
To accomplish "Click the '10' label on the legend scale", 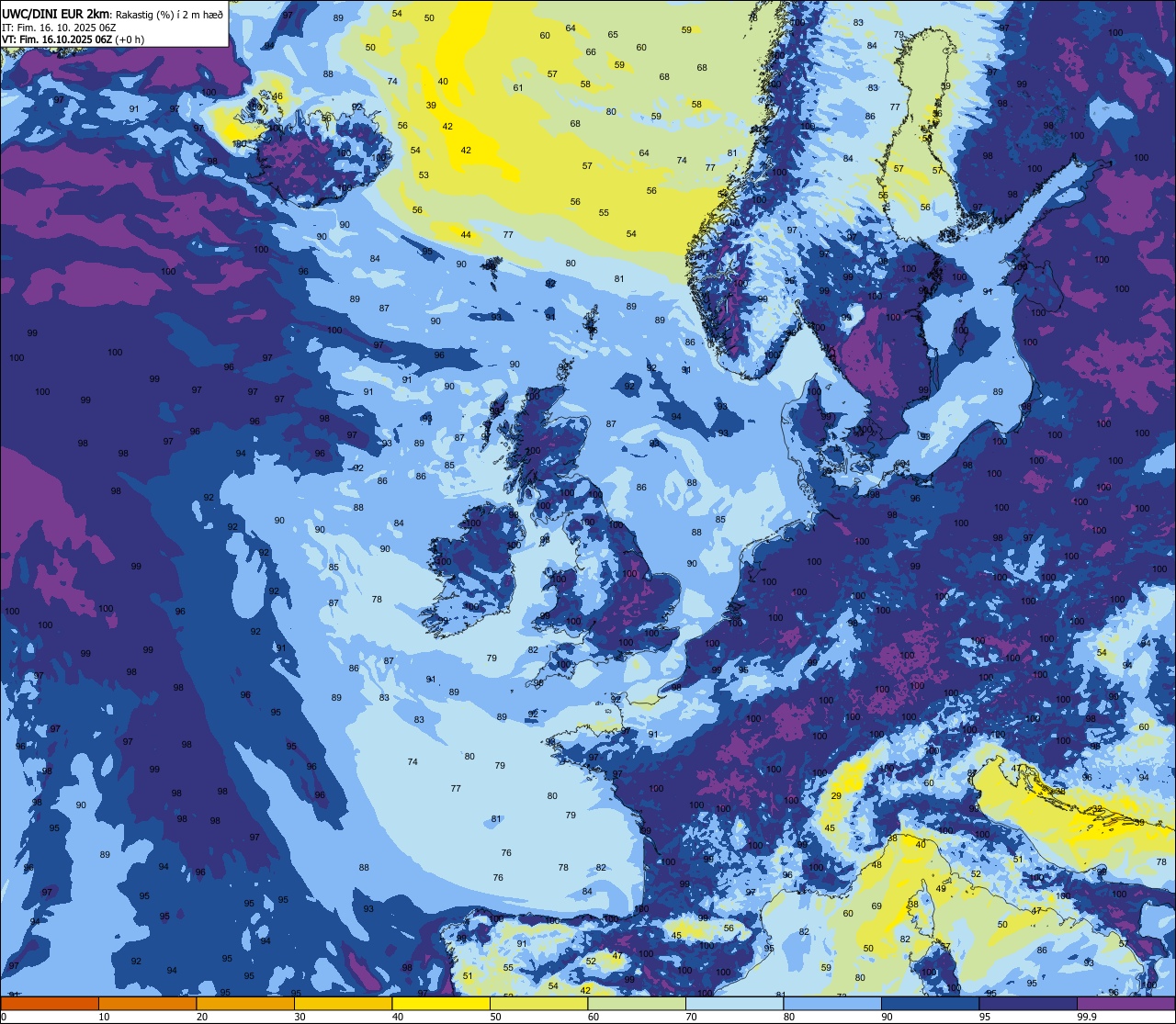I will coord(104,1017).
